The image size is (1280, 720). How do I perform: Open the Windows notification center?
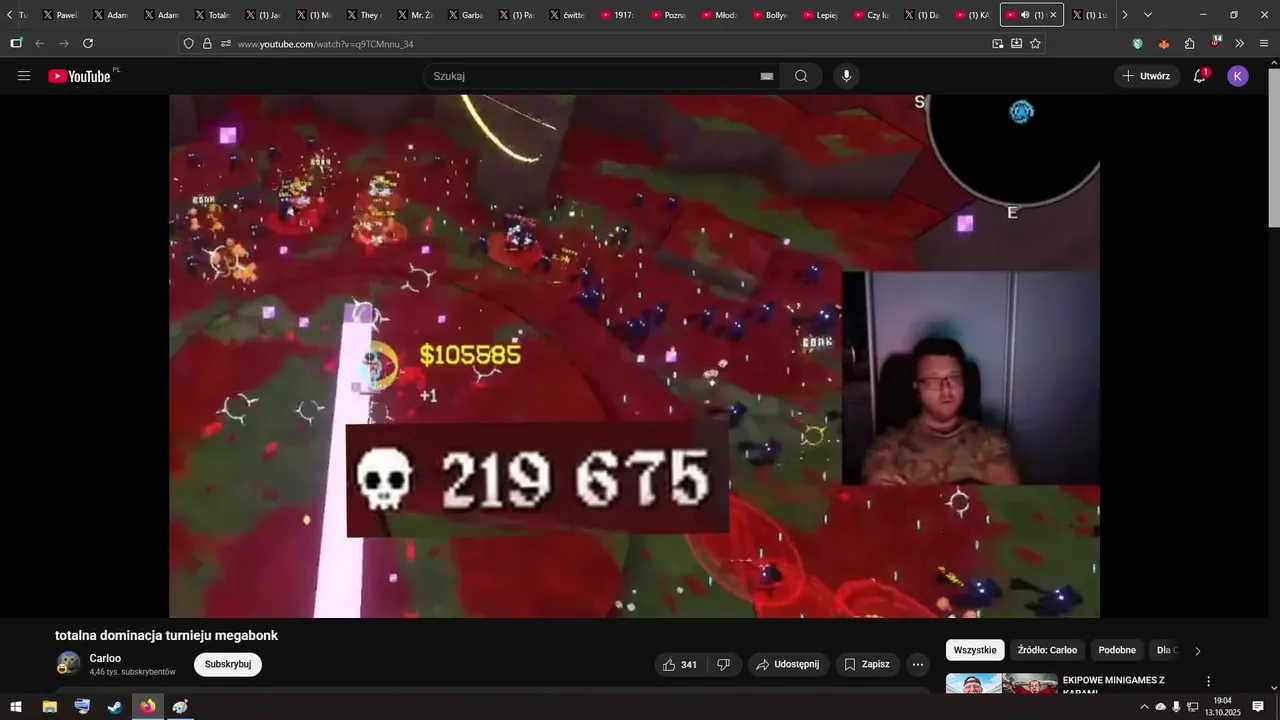point(1258,707)
